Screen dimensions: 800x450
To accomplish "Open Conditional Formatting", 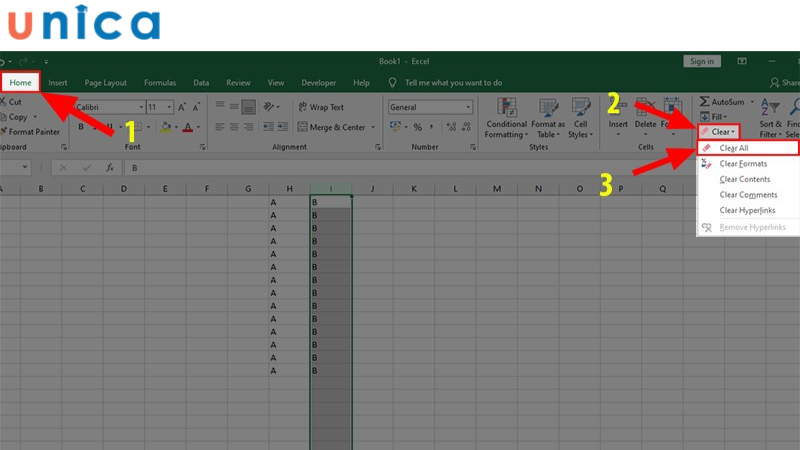I will 506,118.
